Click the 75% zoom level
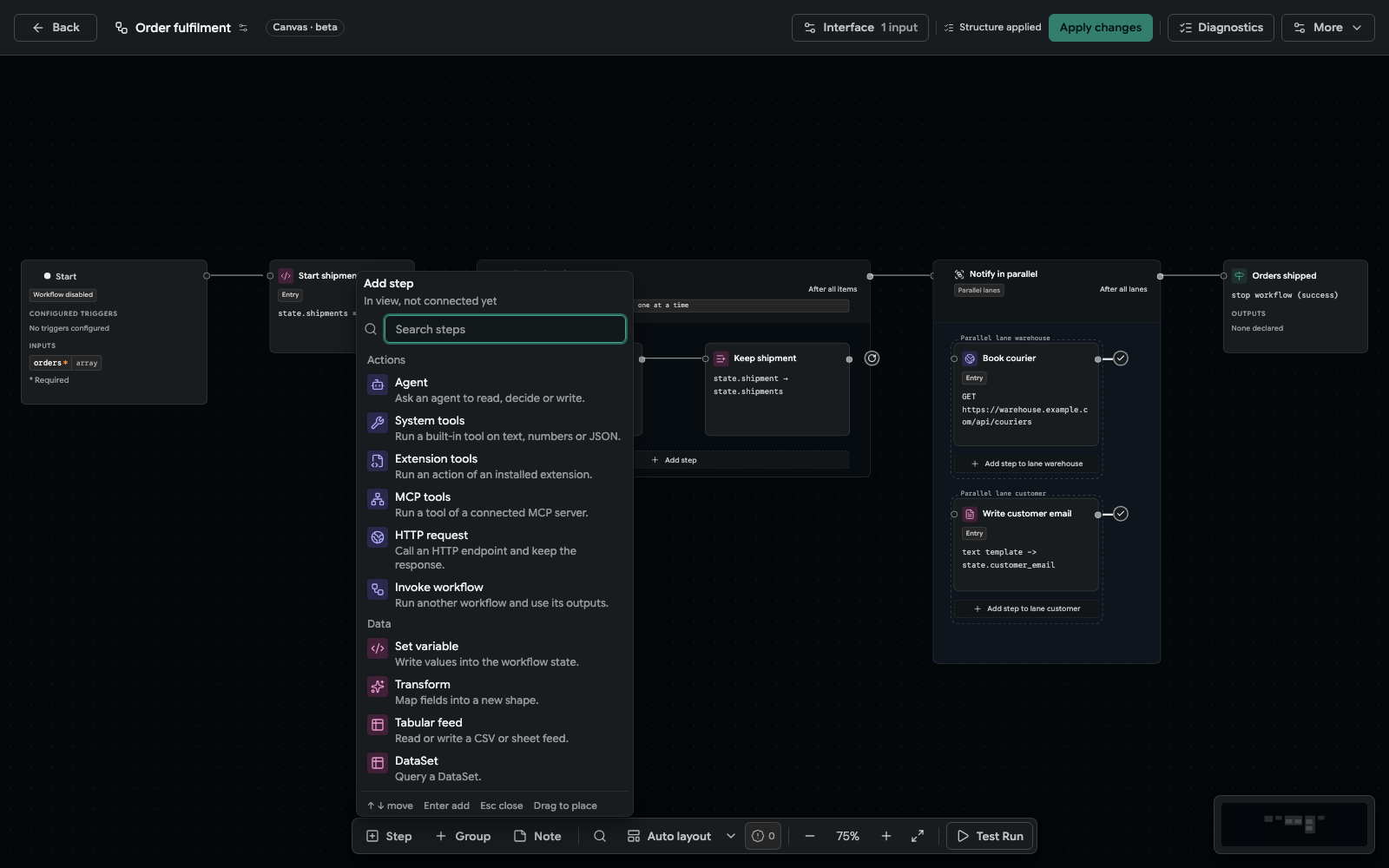The image size is (1389, 868). [x=848, y=836]
